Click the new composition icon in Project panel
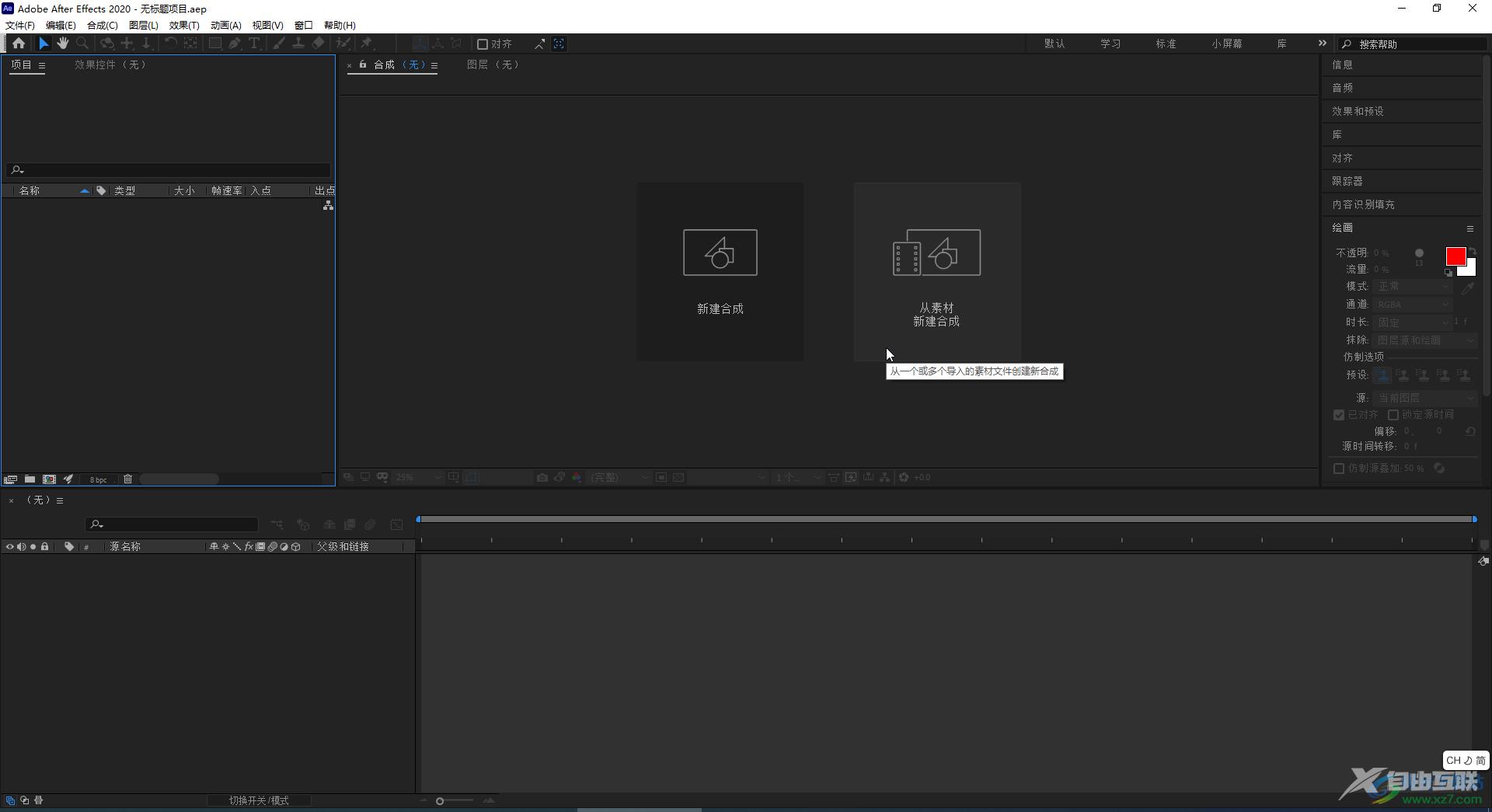This screenshot has height=812, width=1492. (x=49, y=479)
